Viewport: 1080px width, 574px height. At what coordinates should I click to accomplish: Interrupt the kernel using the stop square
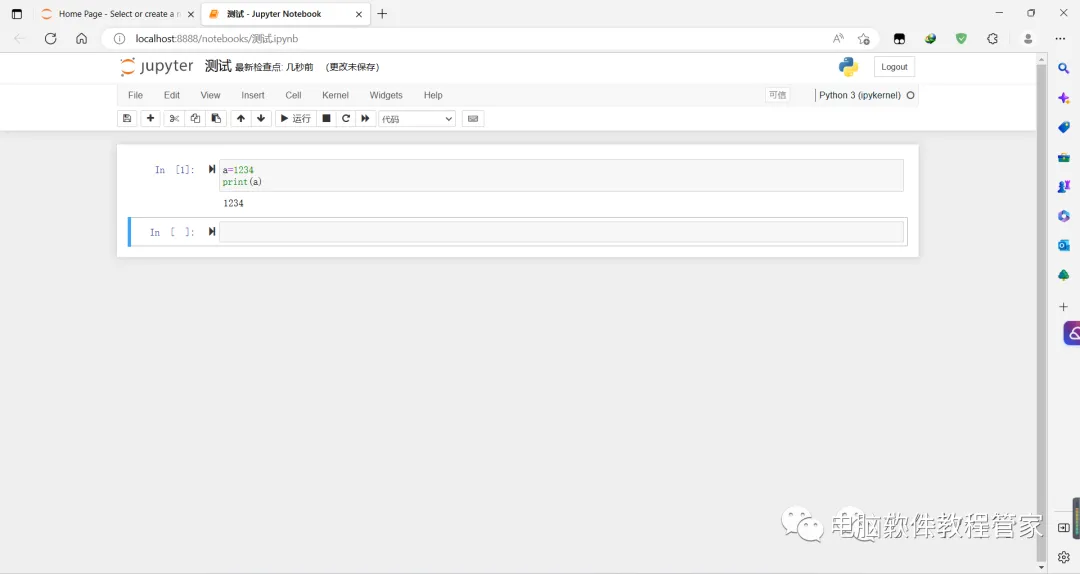point(326,119)
